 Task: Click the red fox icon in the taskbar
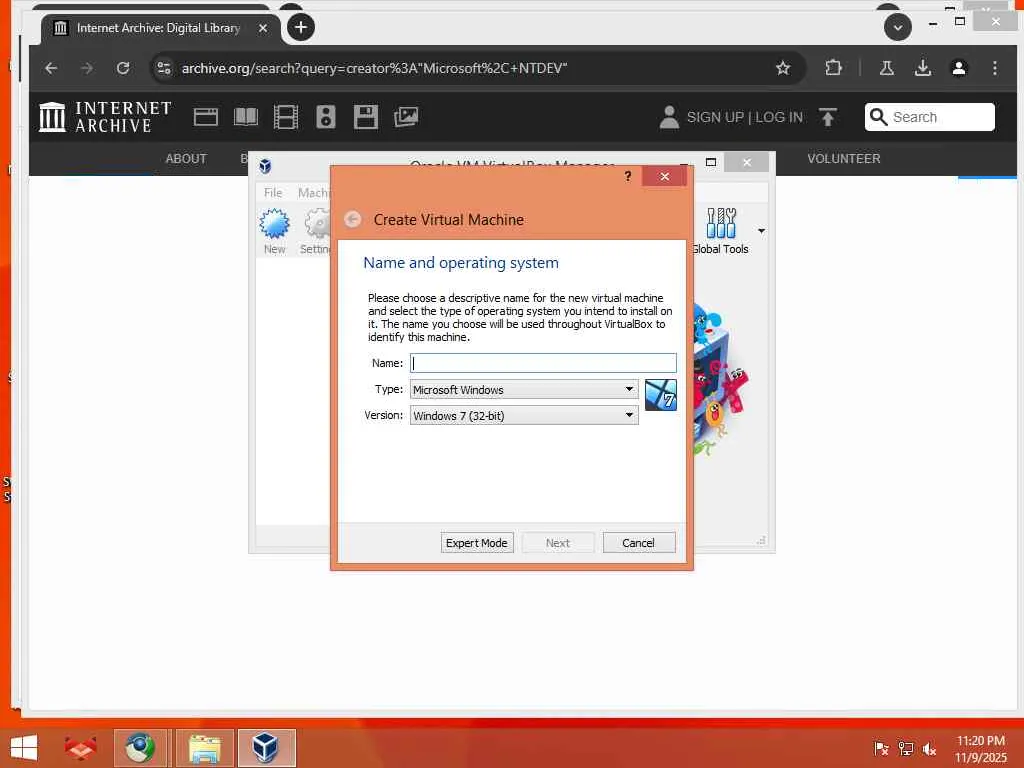[x=80, y=748]
